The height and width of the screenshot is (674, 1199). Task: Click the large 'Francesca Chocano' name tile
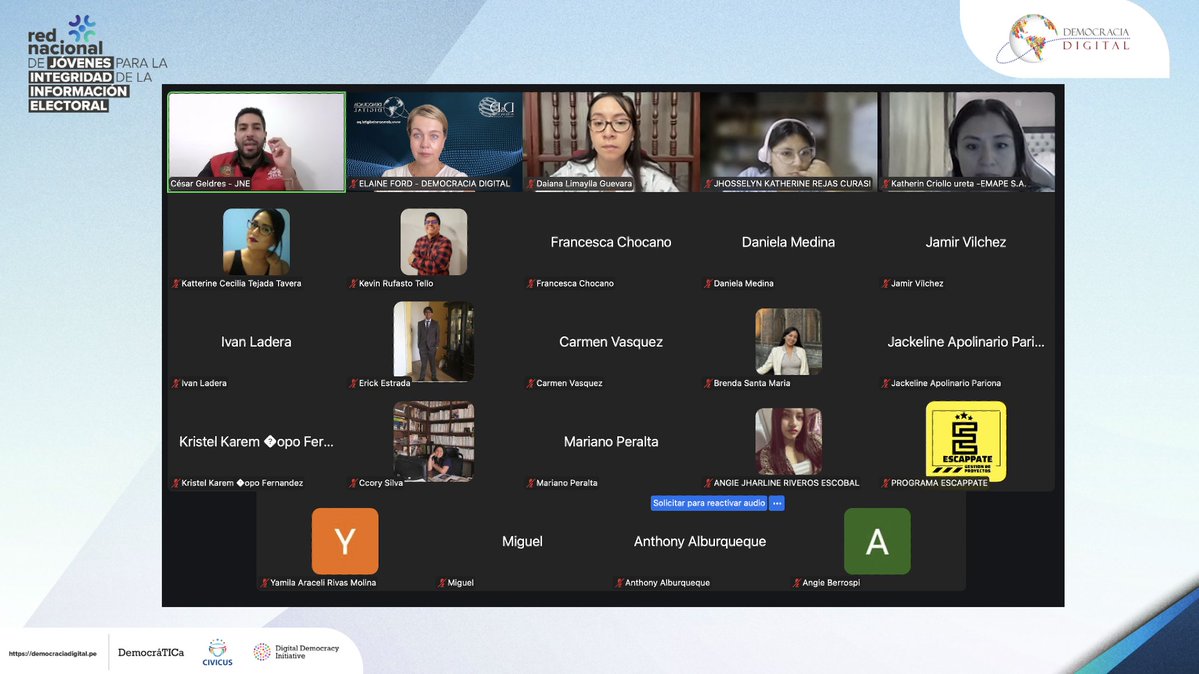(611, 242)
